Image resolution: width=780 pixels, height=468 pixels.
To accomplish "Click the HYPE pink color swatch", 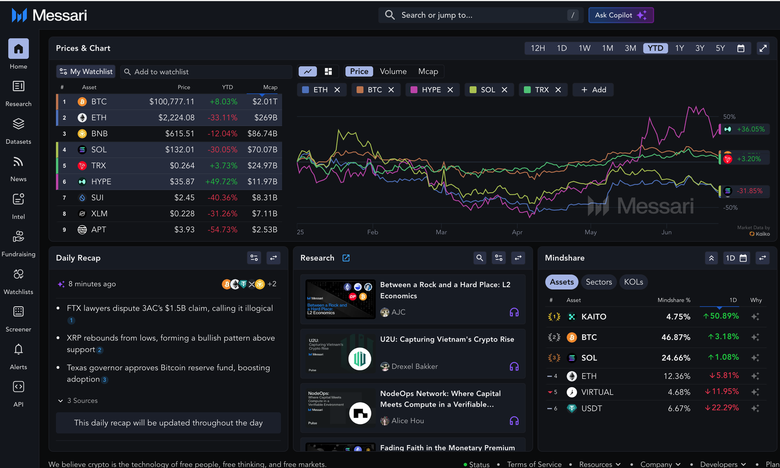I will click(x=414, y=90).
